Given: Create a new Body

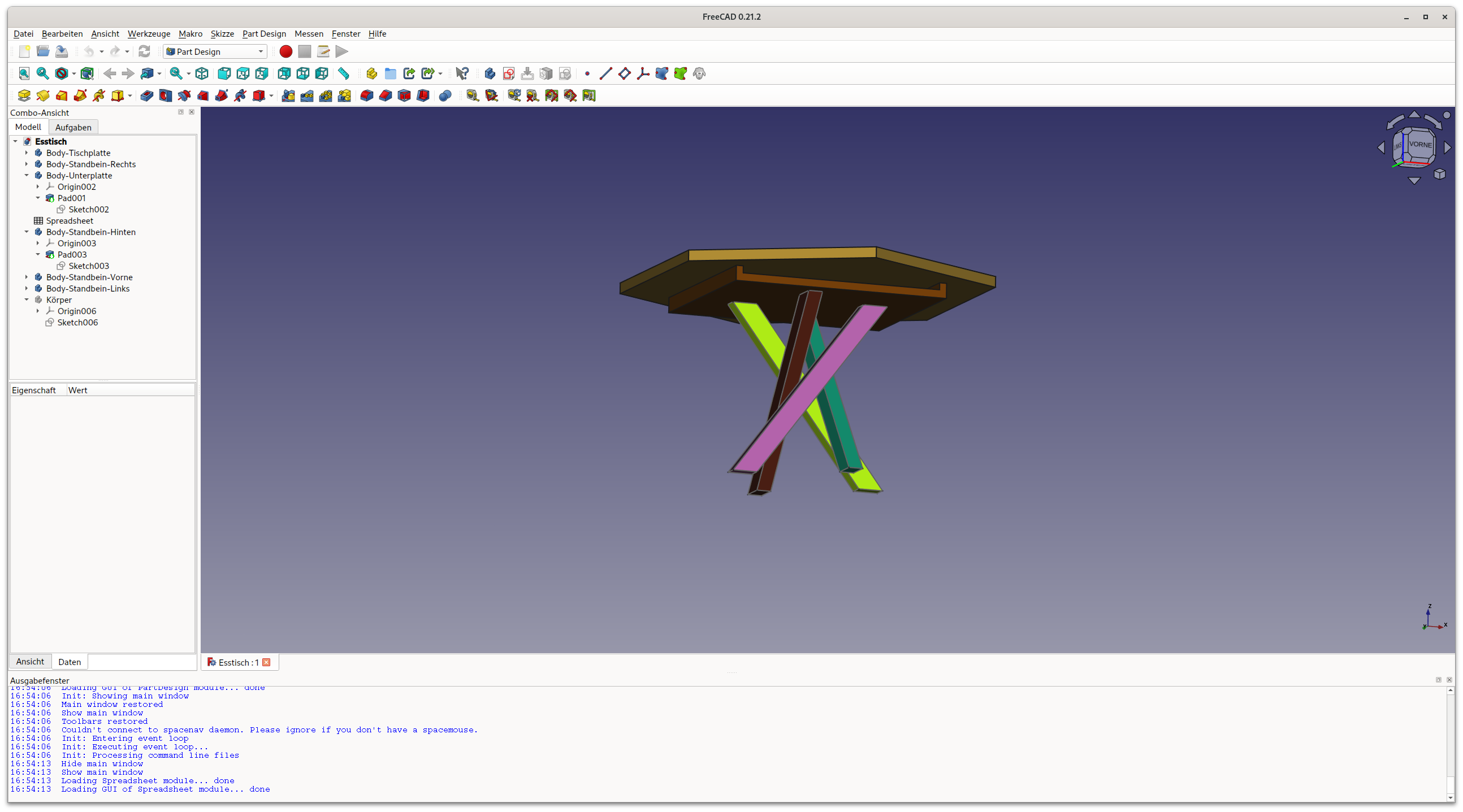Looking at the screenshot, I should click(x=490, y=73).
